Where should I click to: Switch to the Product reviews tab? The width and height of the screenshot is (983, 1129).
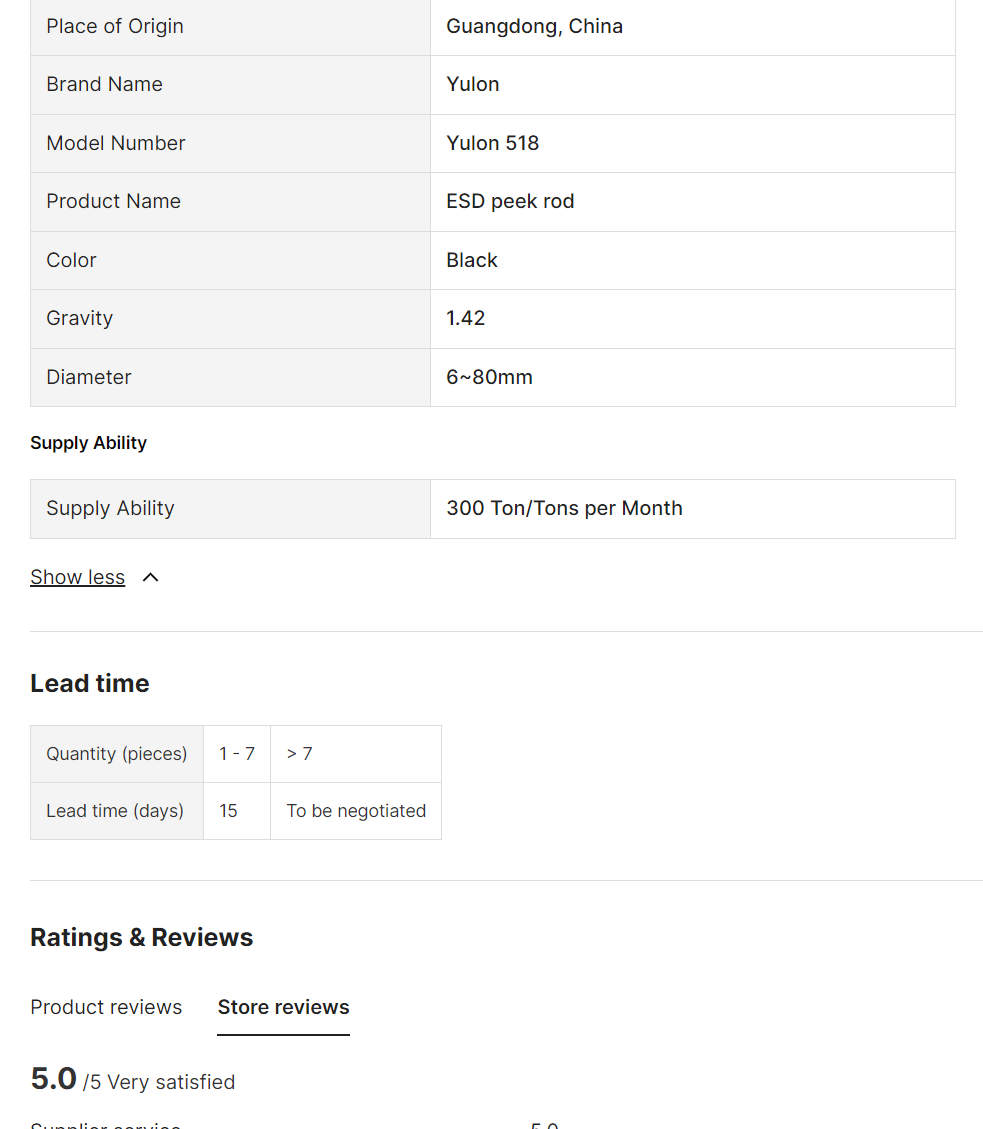(x=106, y=1007)
